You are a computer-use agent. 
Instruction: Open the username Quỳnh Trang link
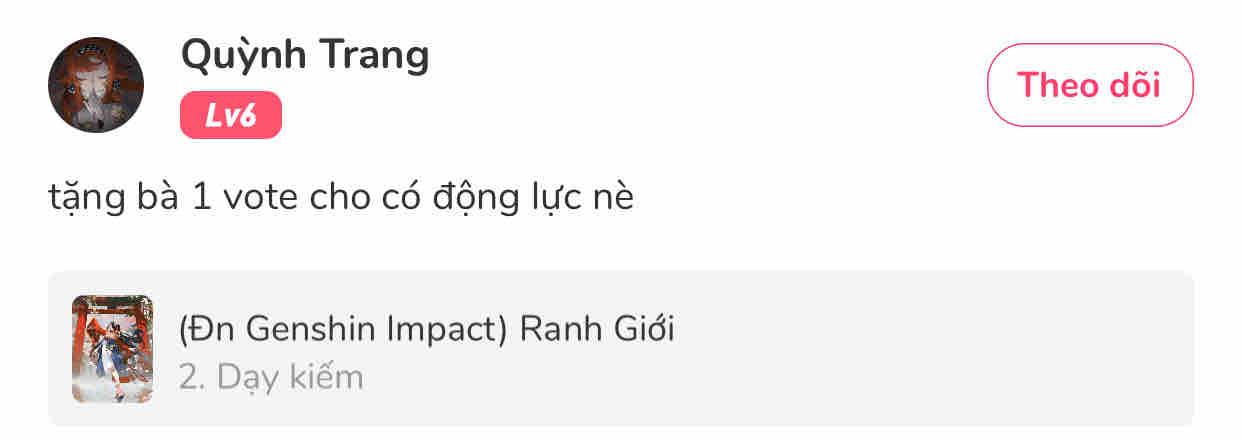pyautogui.click(x=304, y=56)
